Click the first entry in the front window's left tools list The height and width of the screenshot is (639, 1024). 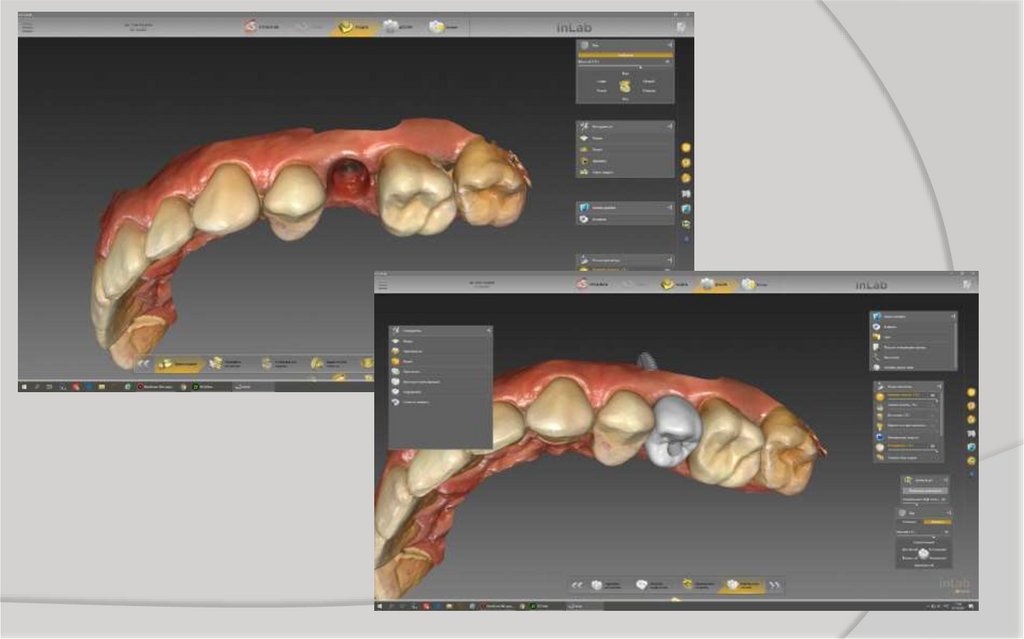pos(410,341)
